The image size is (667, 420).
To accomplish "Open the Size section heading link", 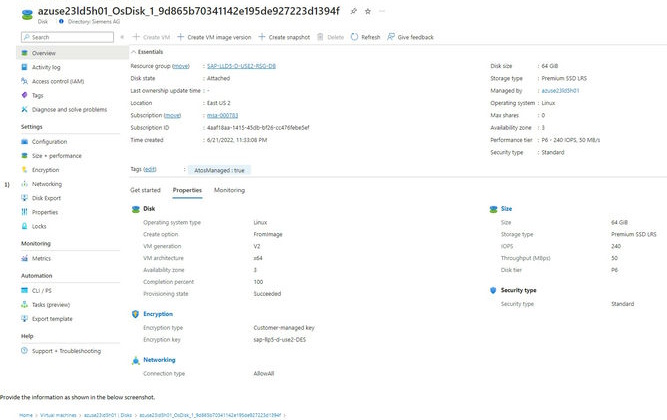I will [x=506, y=209].
